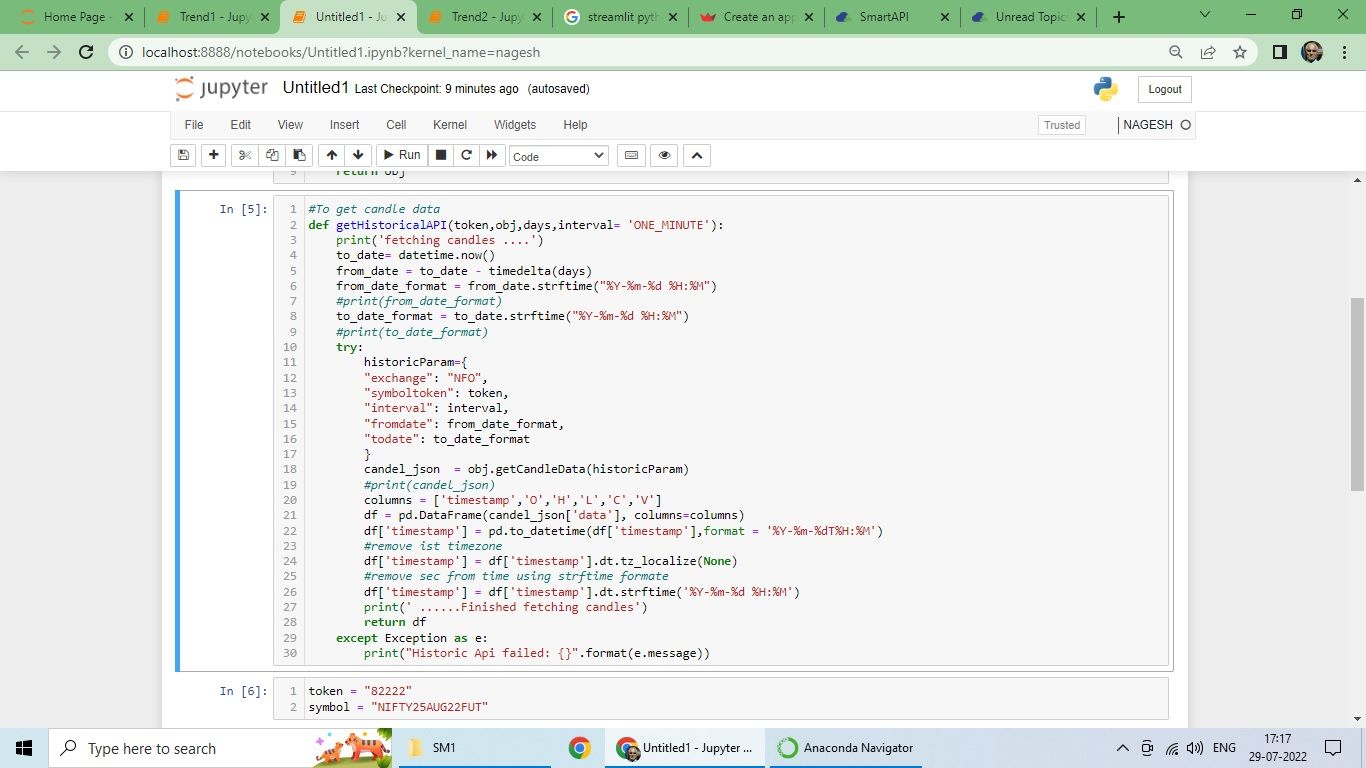The width and height of the screenshot is (1366, 768).
Task: Open the File menu
Action: [194, 125]
